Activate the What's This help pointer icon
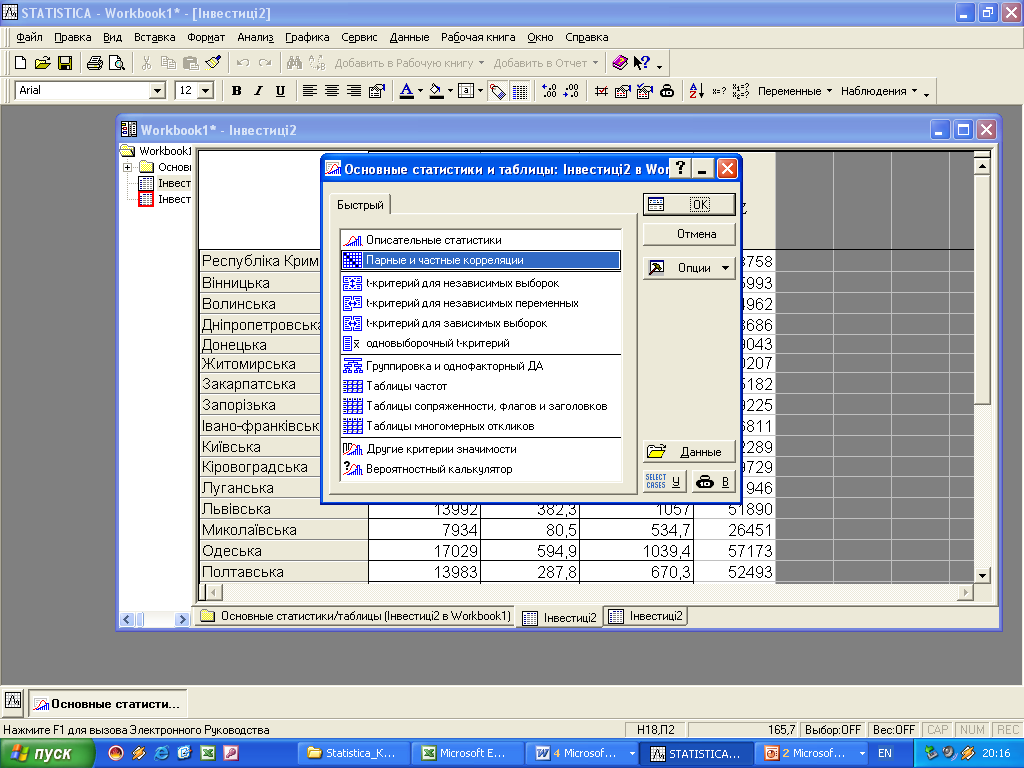 coord(641,63)
